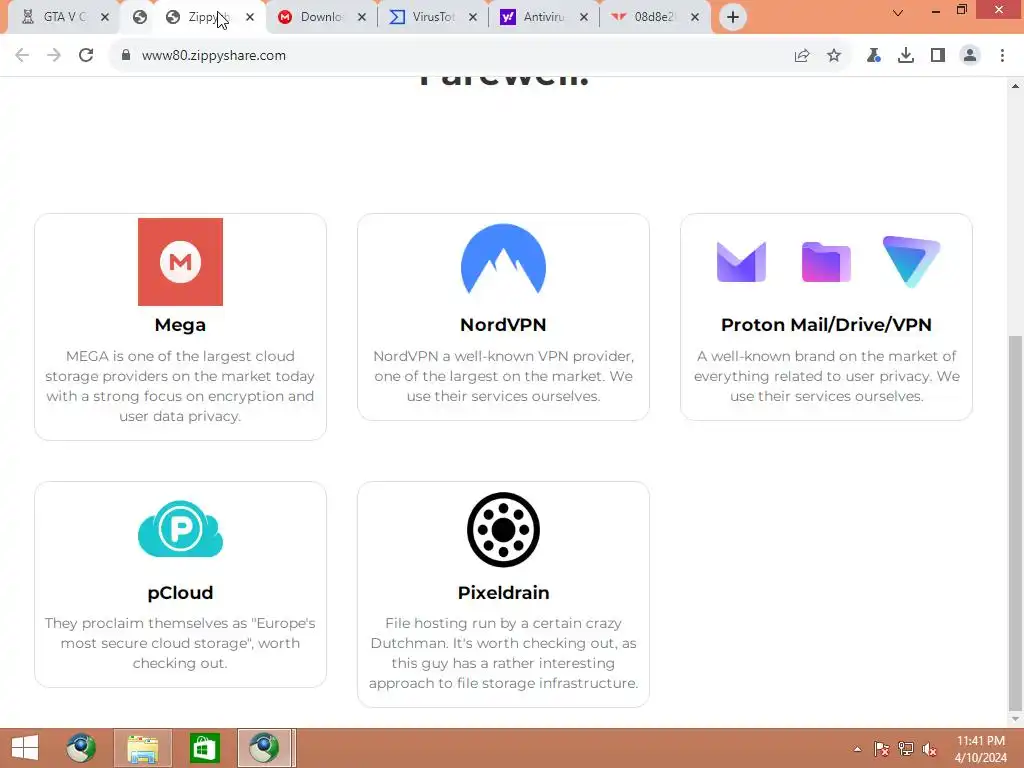Open the Action Center flag icon
The image size is (1024, 768).
pos(881,749)
